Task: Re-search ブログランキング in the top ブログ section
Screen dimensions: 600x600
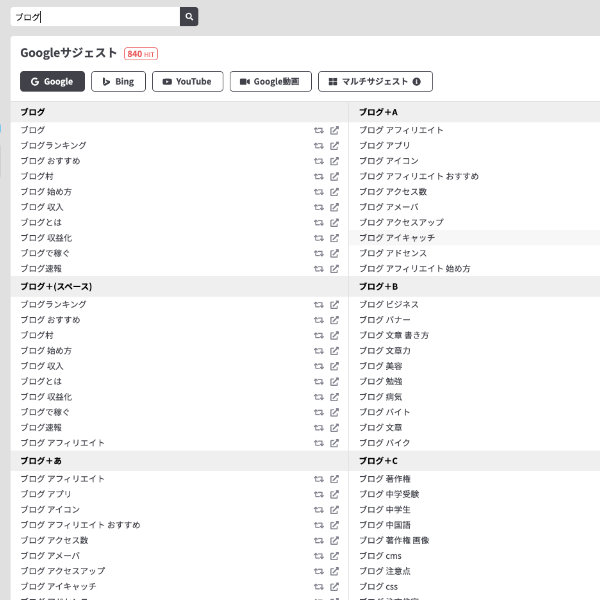Action: pyautogui.click(x=319, y=145)
